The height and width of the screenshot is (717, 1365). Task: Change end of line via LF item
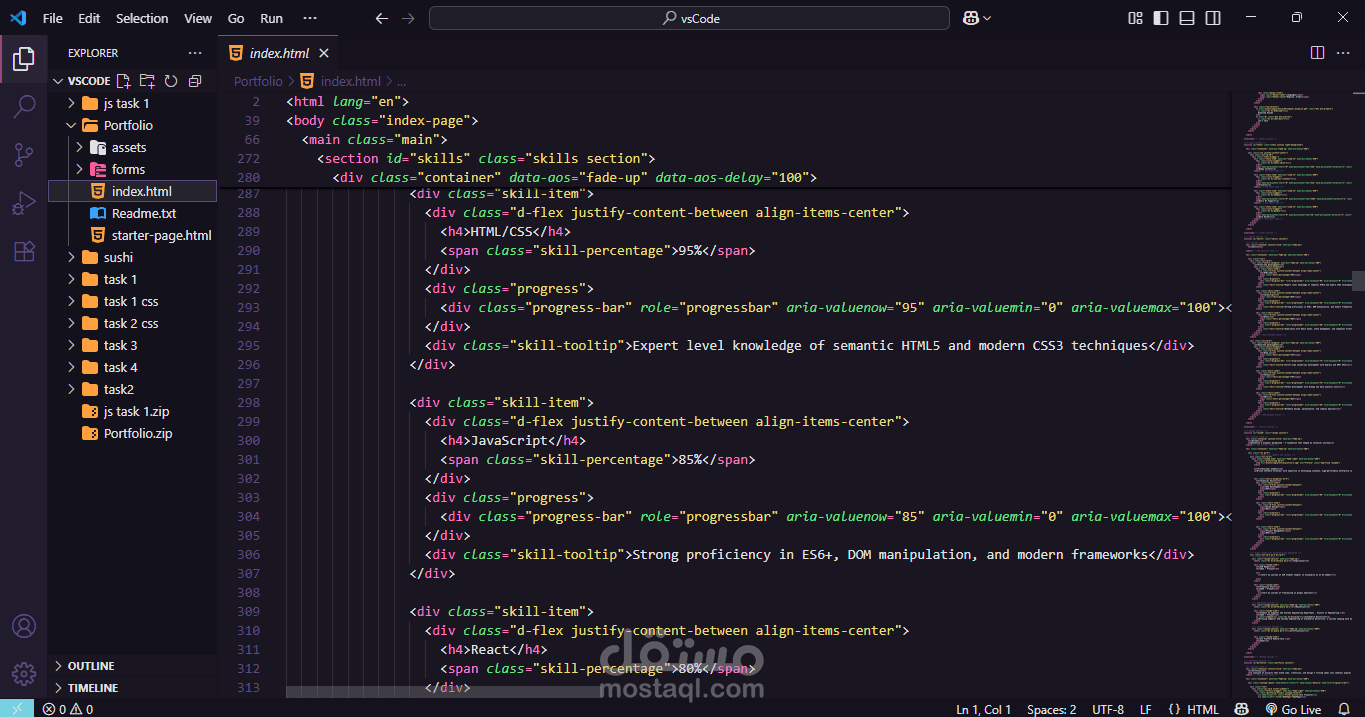1145,709
